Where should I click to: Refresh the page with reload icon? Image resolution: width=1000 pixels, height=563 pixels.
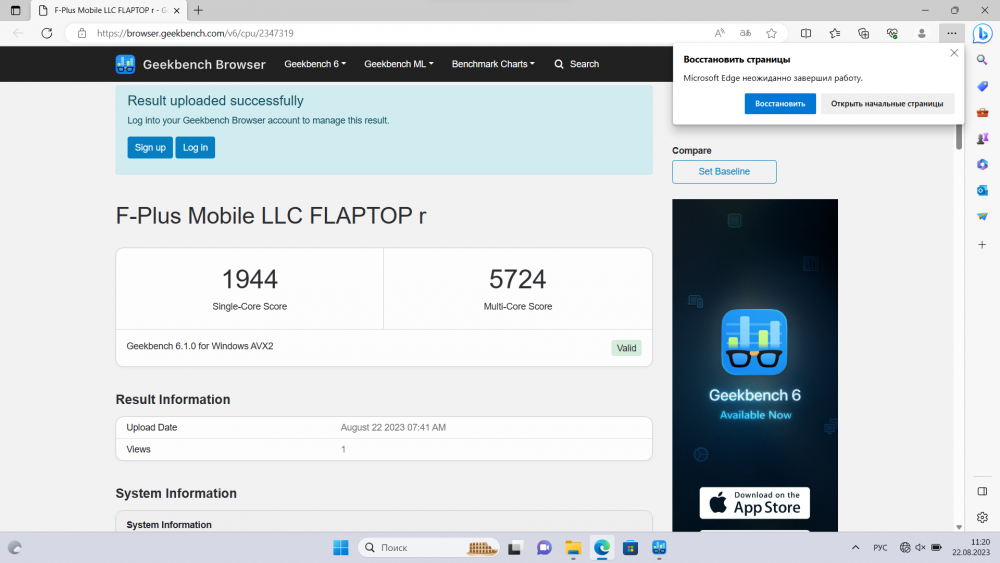[46, 33]
